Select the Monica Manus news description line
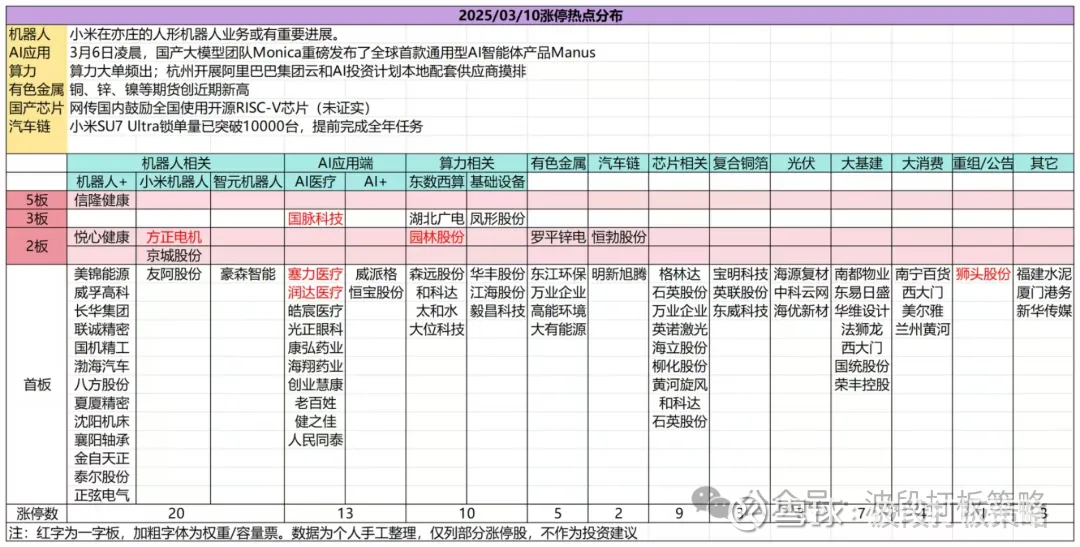The height and width of the screenshot is (547, 1080). [x=333, y=52]
